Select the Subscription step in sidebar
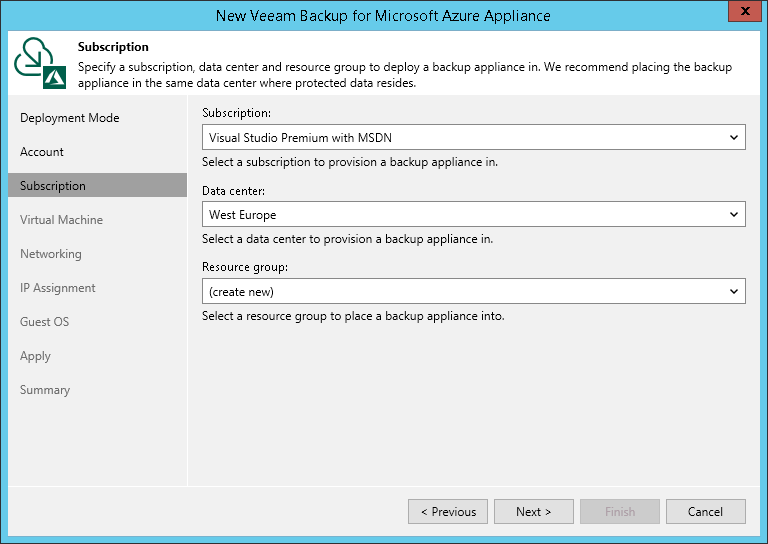The height and width of the screenshot is (544, 768). pyautogui.click(x=97, y=185)
